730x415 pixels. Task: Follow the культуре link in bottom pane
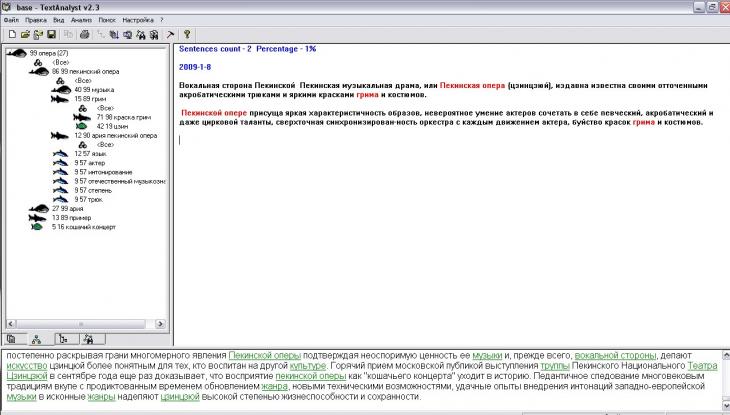[308, 366]
